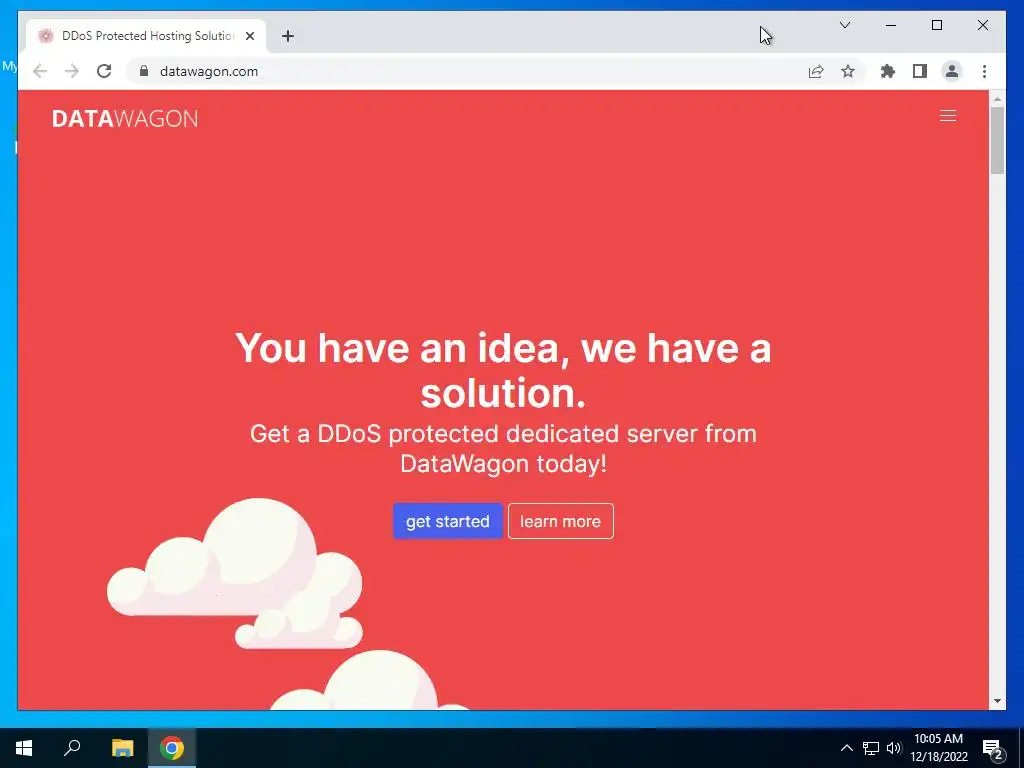Open a new tab with plus button
This screenshot has width=1024, height=768.
tap(288, 36)
